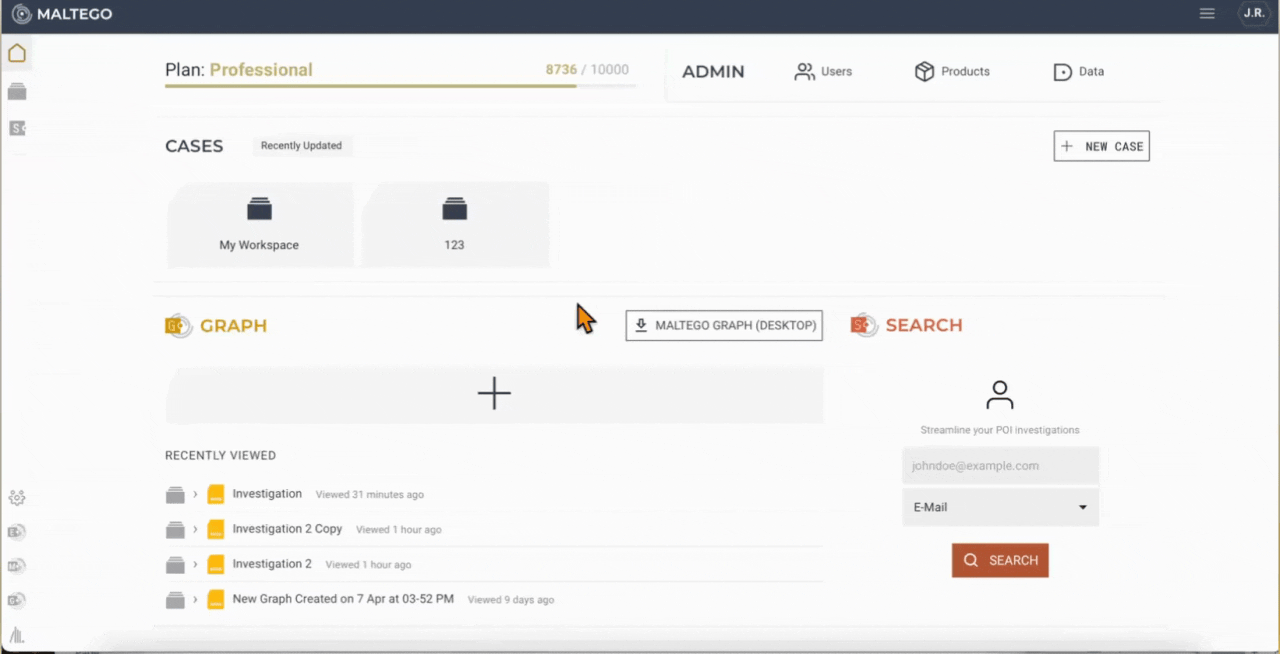
Task: Click the orange Search button
Action: point(1000,560)
